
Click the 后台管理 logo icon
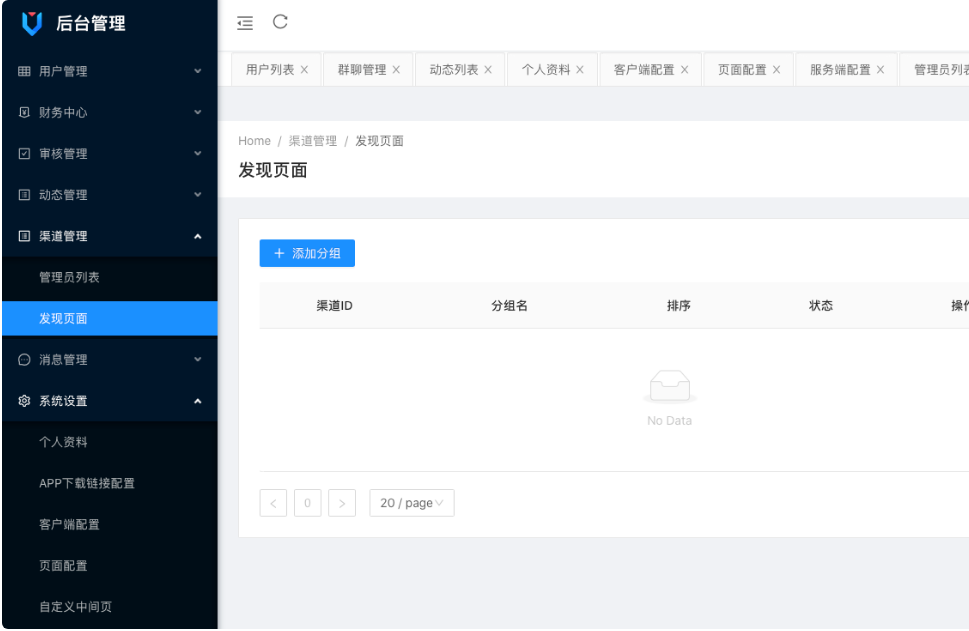33,23
